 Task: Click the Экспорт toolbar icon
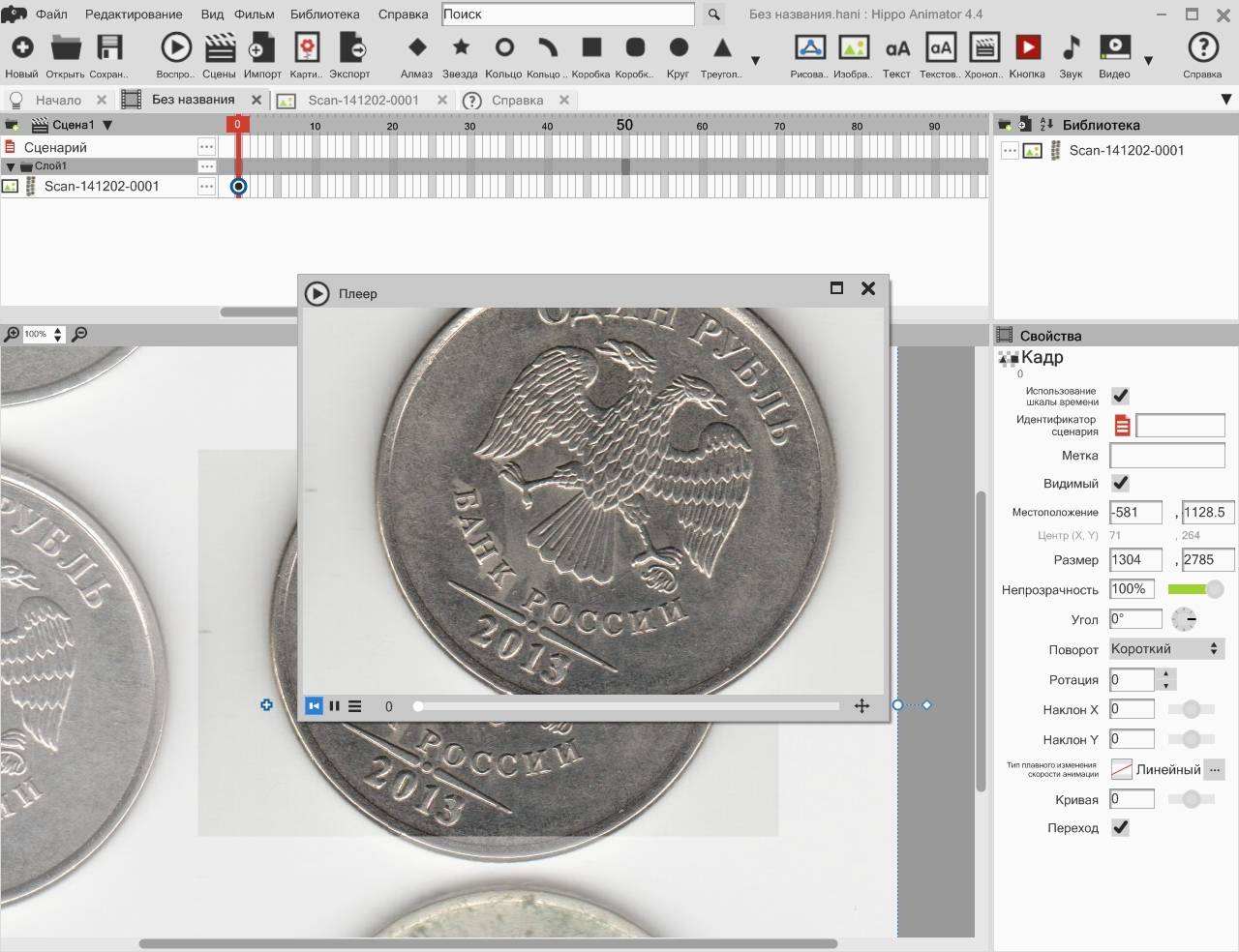click(350, 47)
